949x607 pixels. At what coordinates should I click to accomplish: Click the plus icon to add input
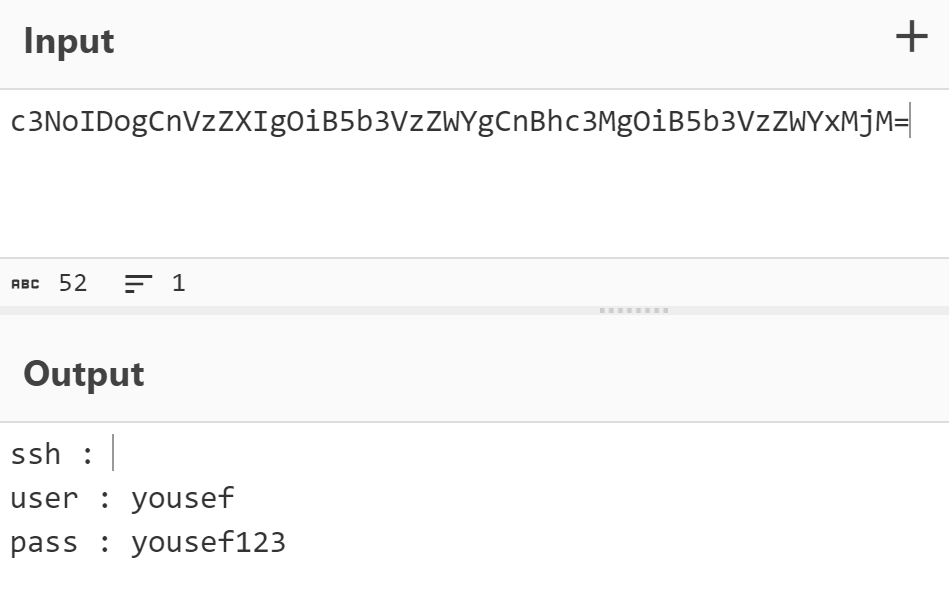point(911,38)
